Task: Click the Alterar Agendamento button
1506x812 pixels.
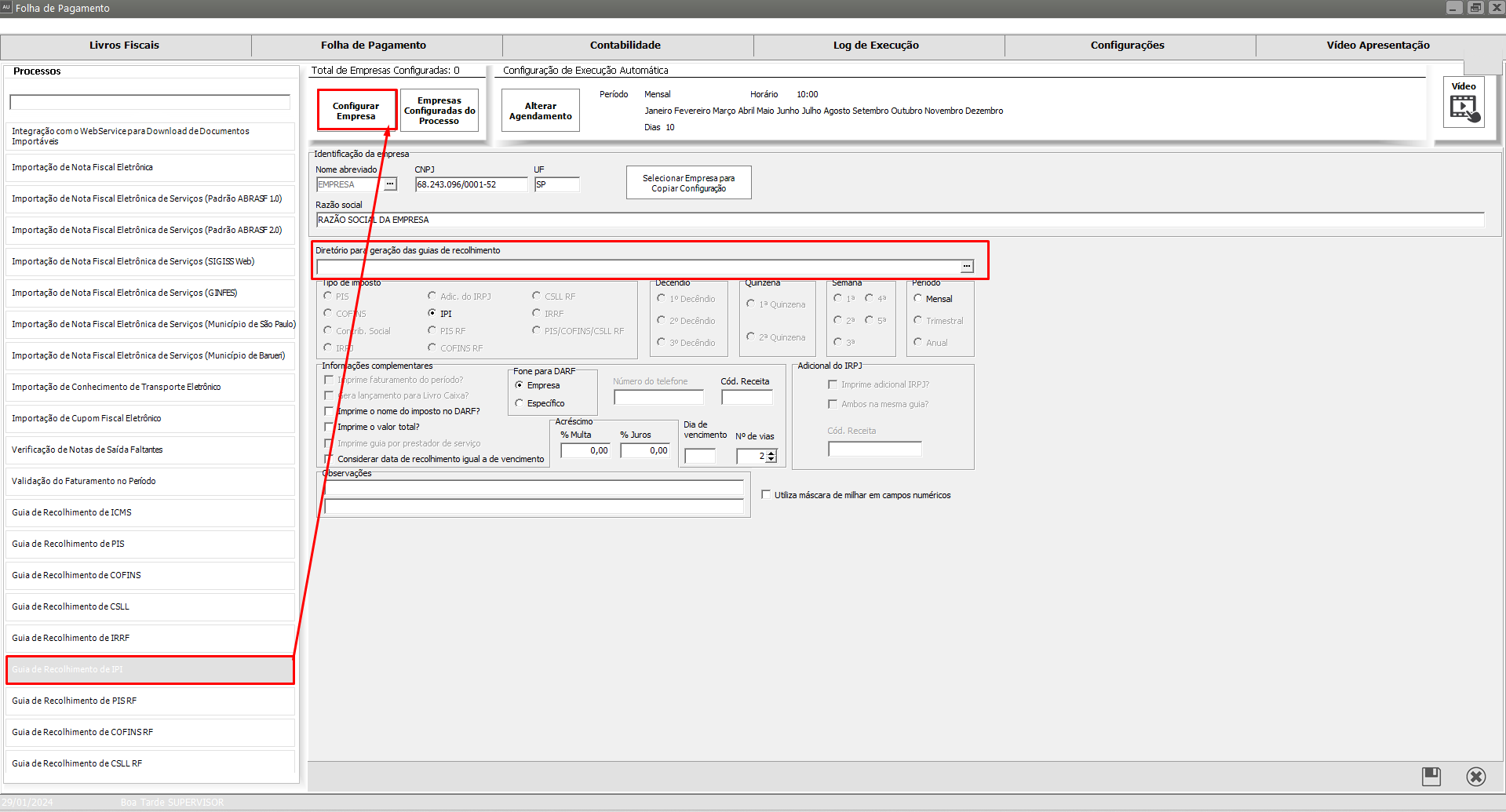Action: (x=541, y=111)
